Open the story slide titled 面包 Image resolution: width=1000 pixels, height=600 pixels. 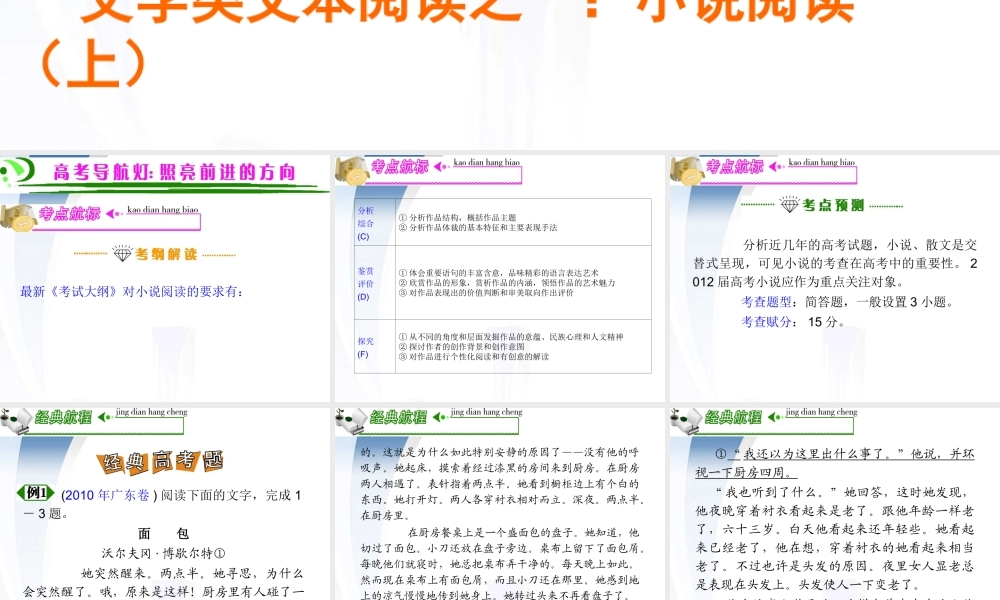[165, 502]
